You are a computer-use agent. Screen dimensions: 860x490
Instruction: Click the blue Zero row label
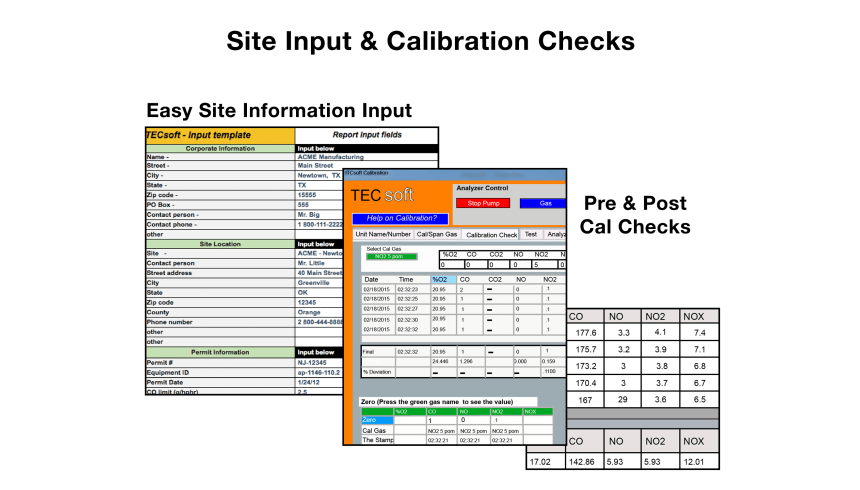coord(376,420)
